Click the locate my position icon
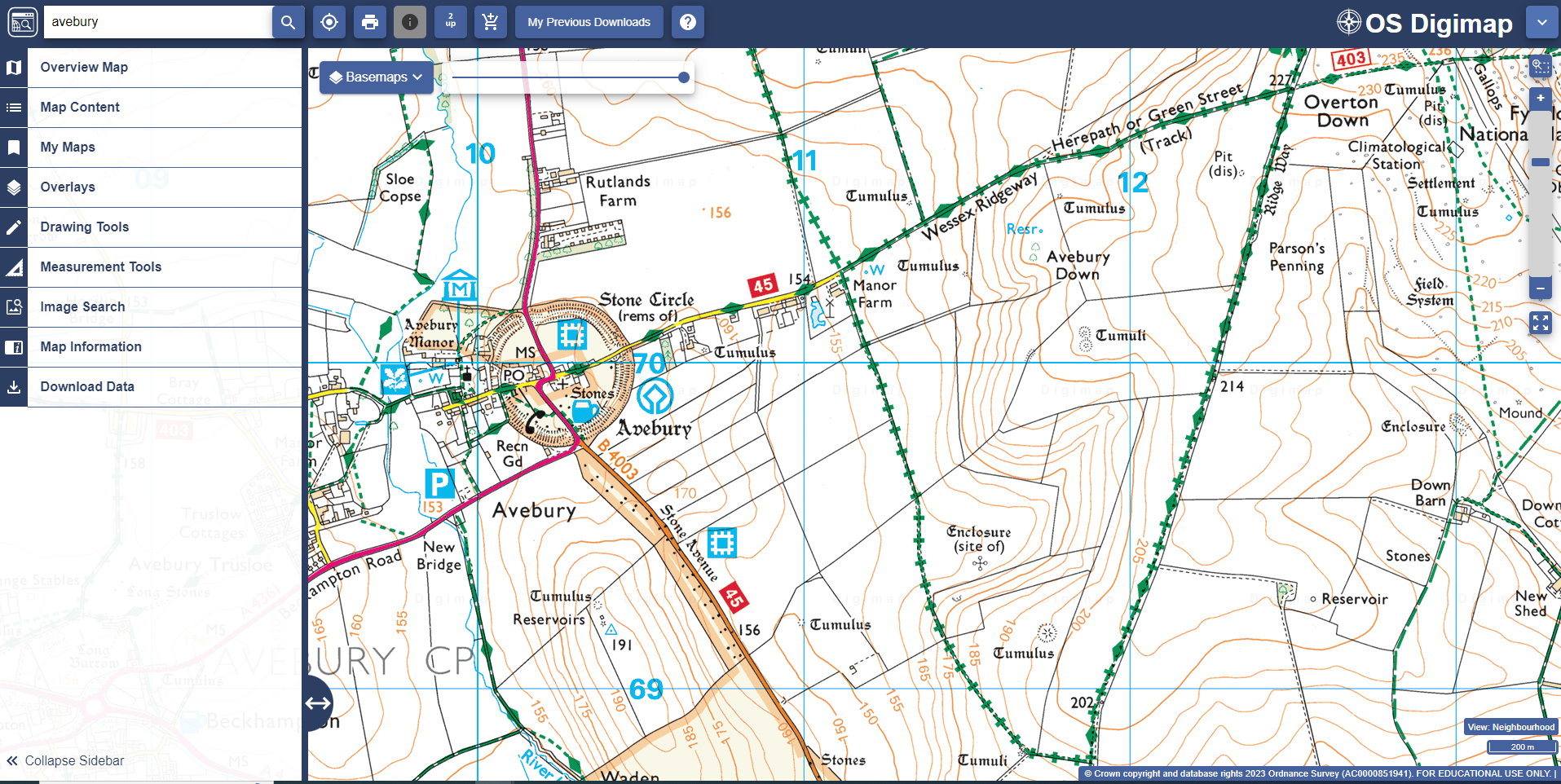 pyautogui.click(x=329, y=22)
